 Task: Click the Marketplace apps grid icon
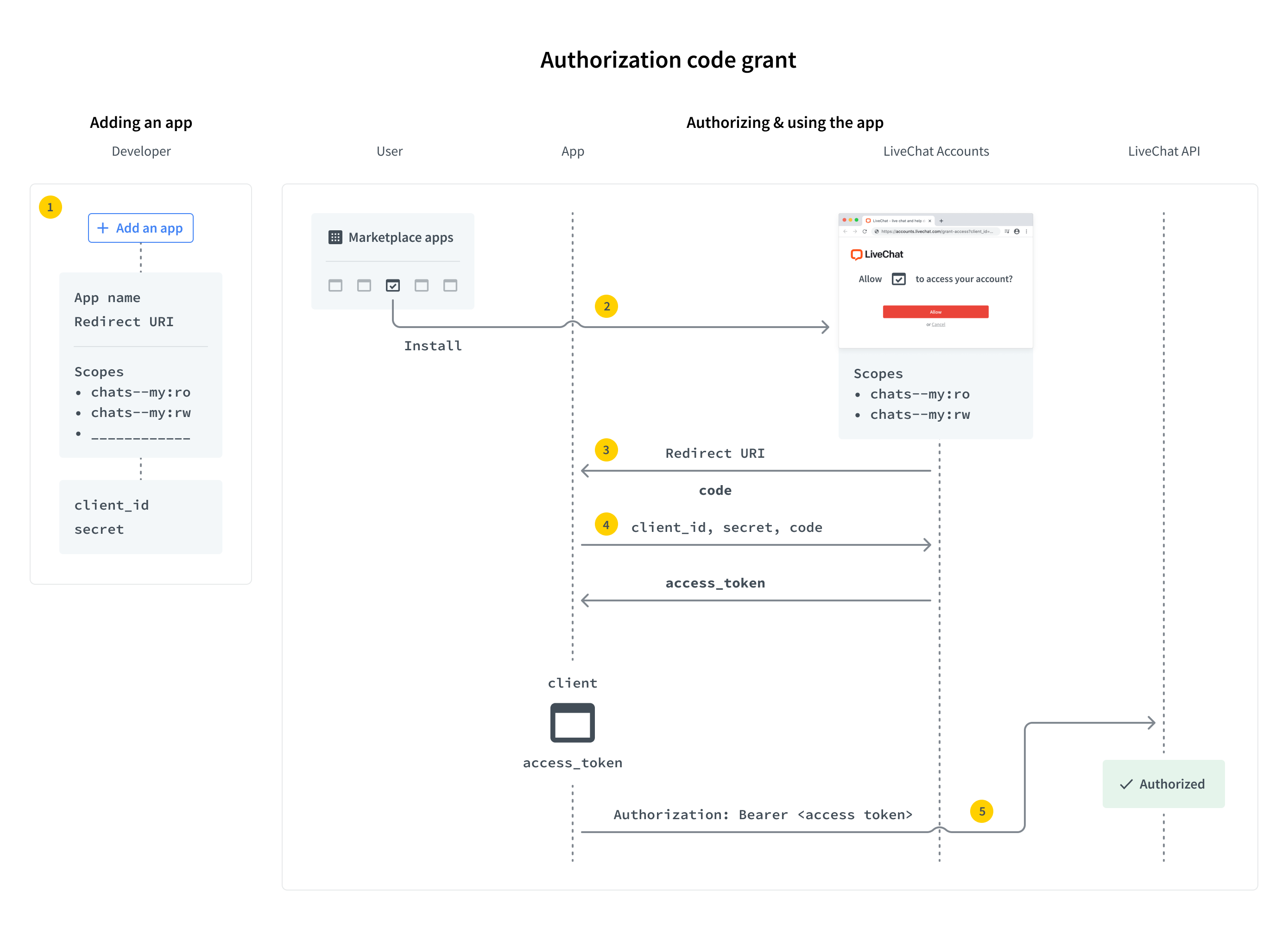[336, 237]
